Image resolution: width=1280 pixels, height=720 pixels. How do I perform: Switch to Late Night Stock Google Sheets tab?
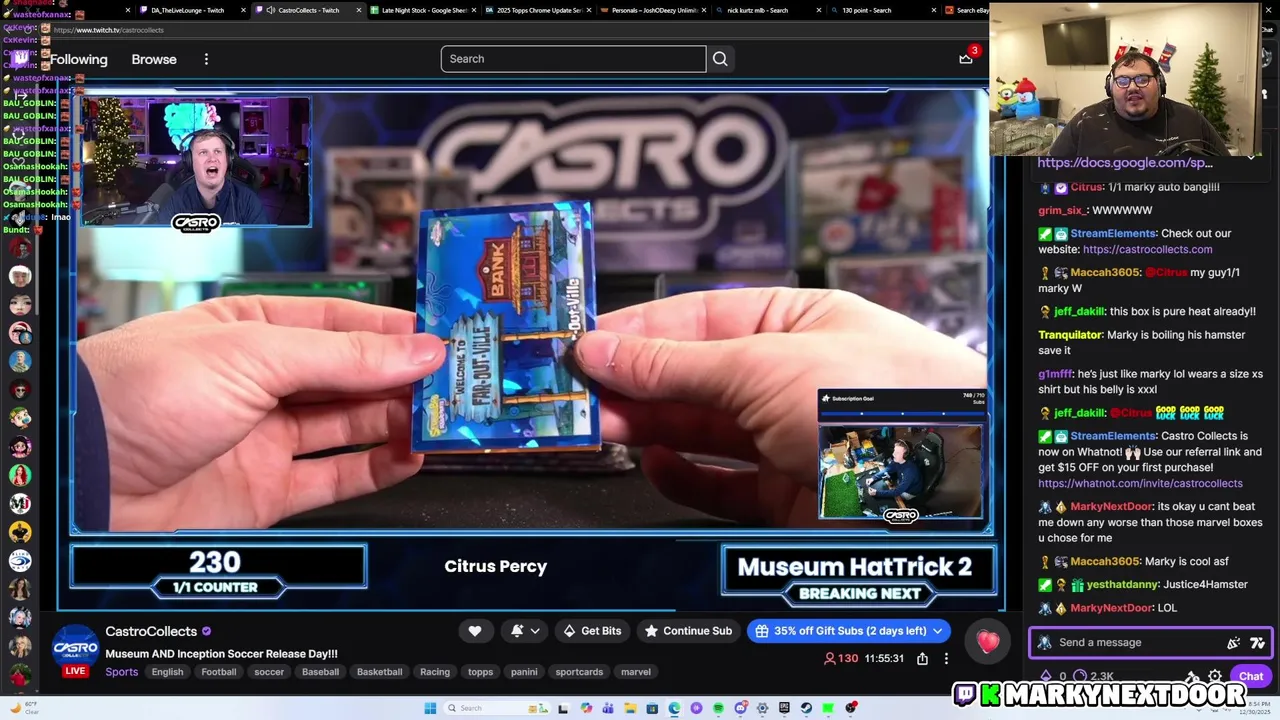coord(424,10)
